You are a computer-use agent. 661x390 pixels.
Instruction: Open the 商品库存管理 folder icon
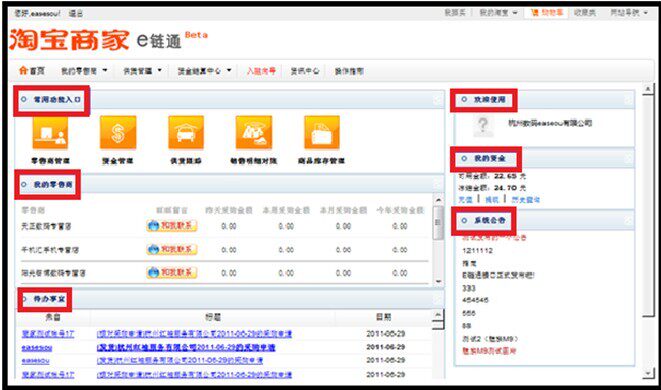[x=322, y=132]
